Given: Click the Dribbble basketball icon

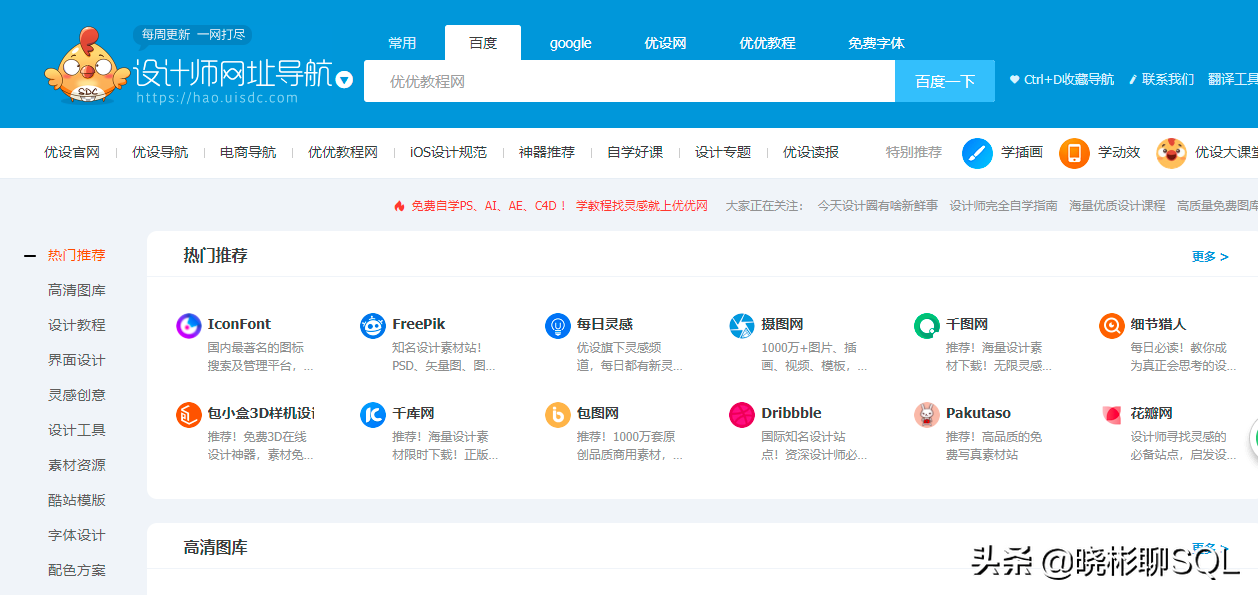Looking at the screenshot, I should (742, 414).
